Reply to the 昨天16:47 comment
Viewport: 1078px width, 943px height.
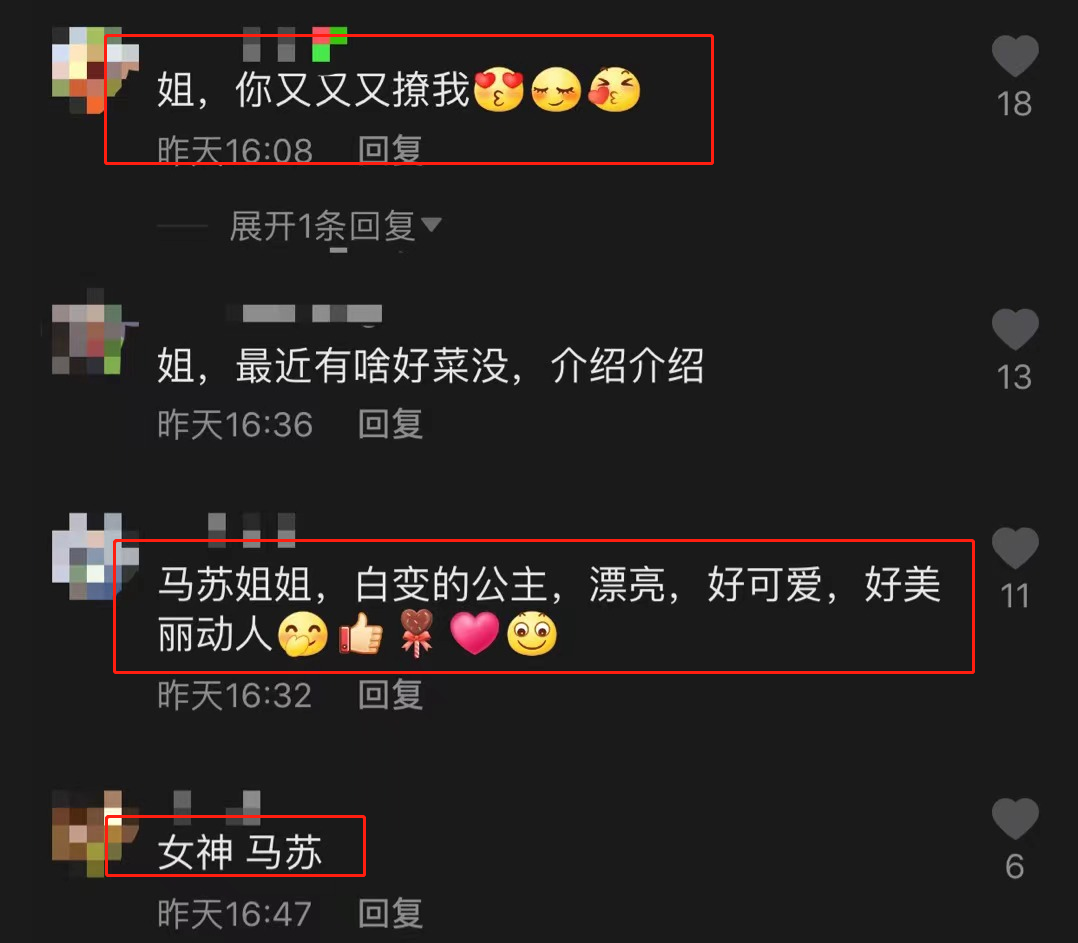[x=390, y=913]
